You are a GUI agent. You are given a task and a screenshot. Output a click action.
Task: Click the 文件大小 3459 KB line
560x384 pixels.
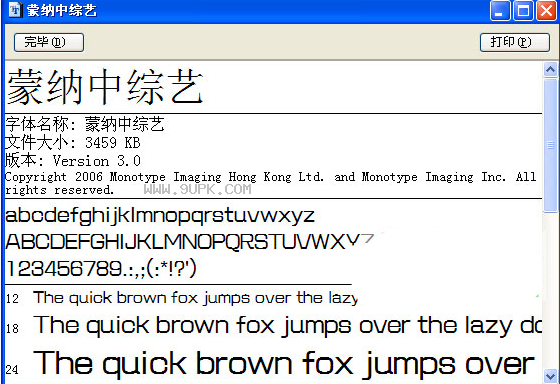(x=73, y=143)
